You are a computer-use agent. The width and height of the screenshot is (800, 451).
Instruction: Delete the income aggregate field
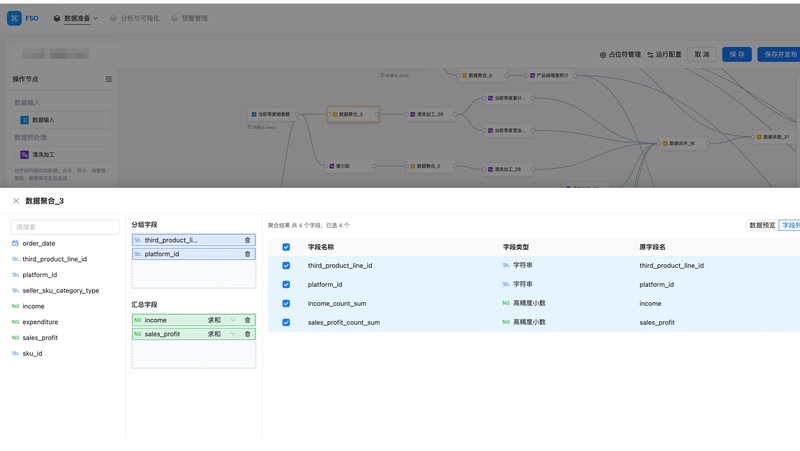[x=248, y=320]
